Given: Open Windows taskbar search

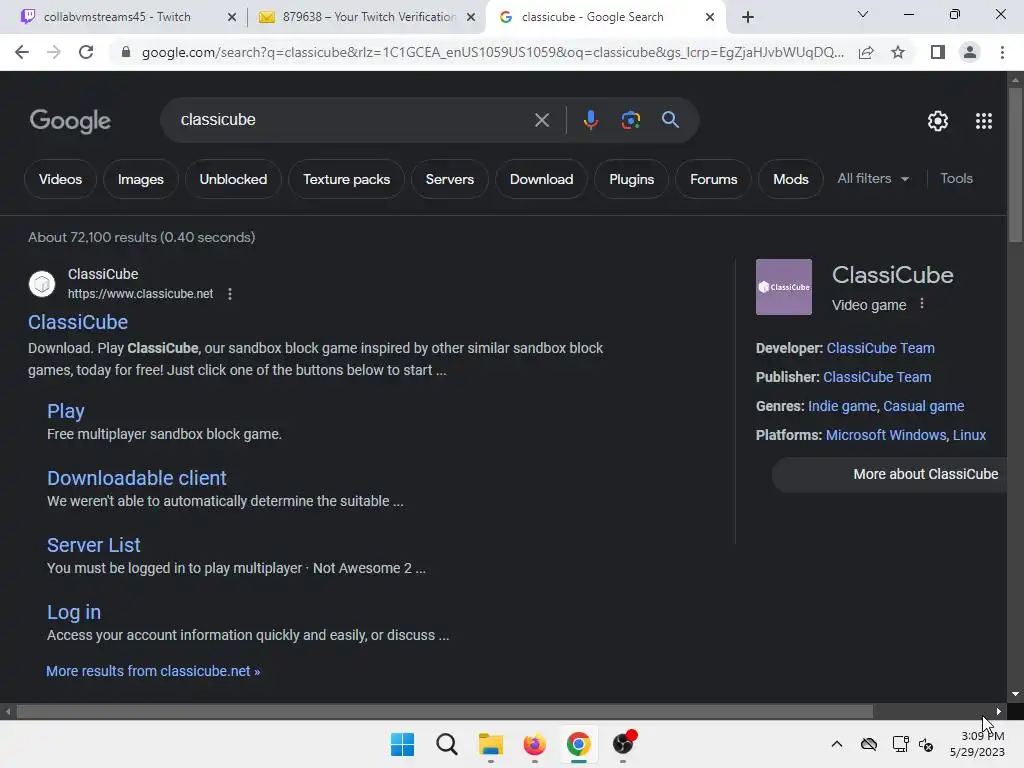Looking at the screenshot, I should [447, 744].
